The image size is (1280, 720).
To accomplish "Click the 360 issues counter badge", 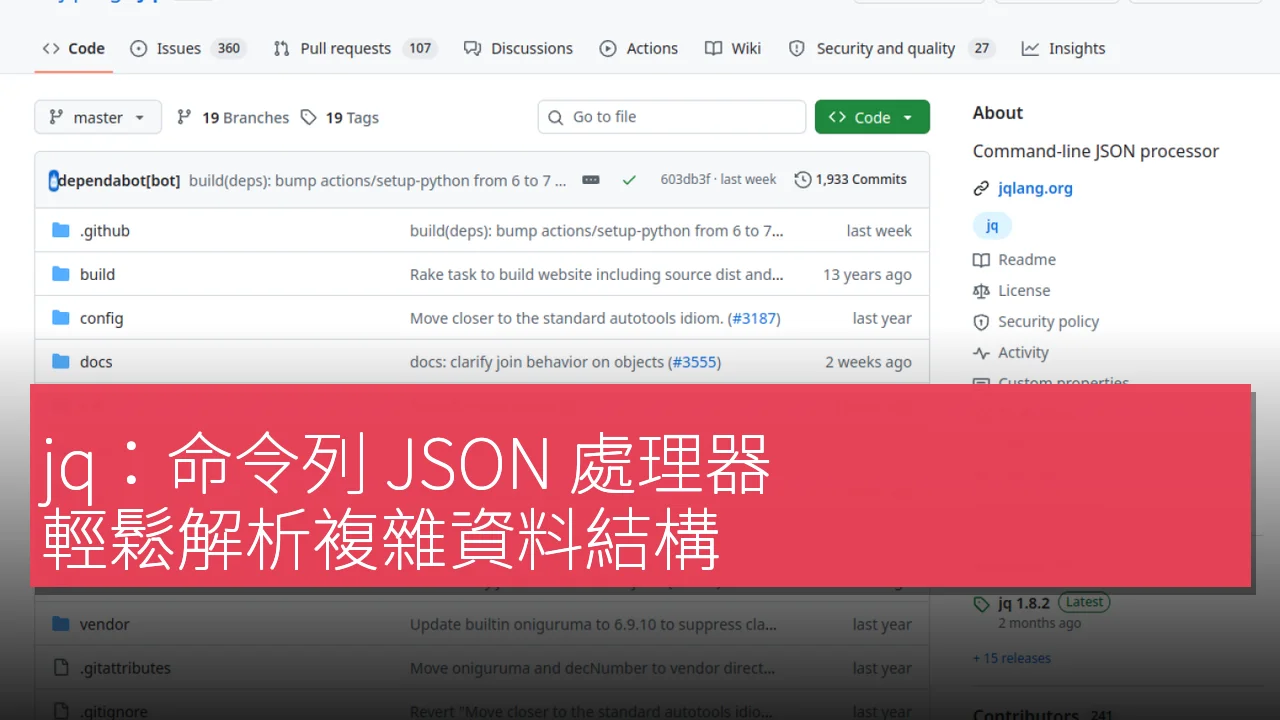I will 229,48.
